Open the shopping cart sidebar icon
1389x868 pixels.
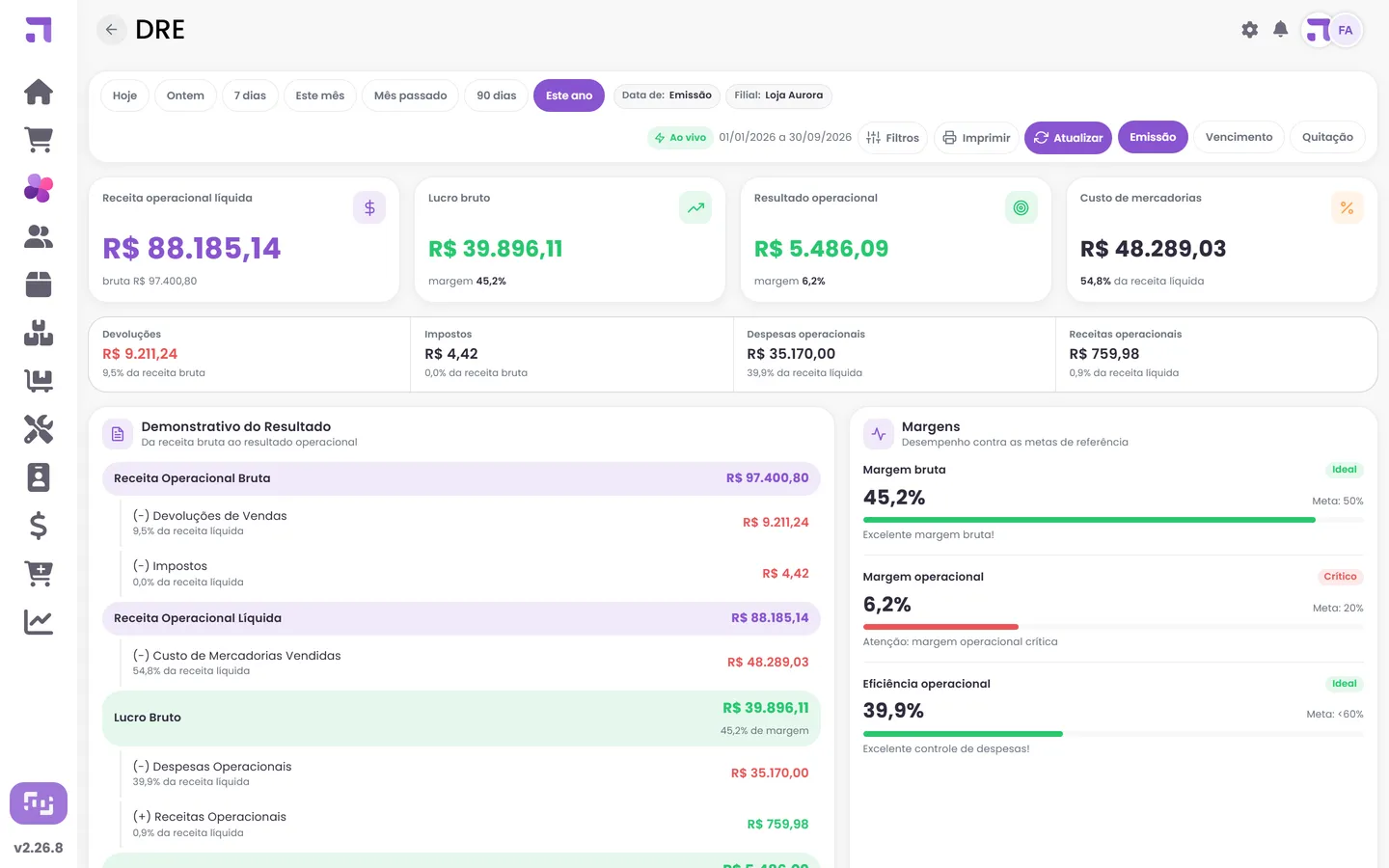39,140
